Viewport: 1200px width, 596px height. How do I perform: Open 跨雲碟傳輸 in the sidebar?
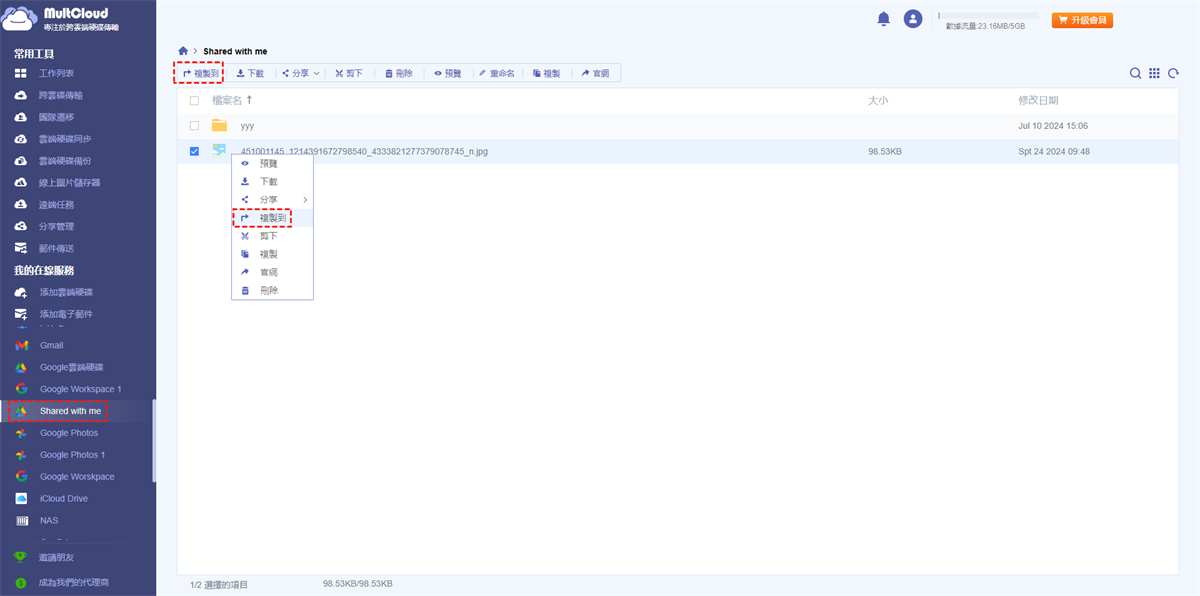[x=61, y=95]
